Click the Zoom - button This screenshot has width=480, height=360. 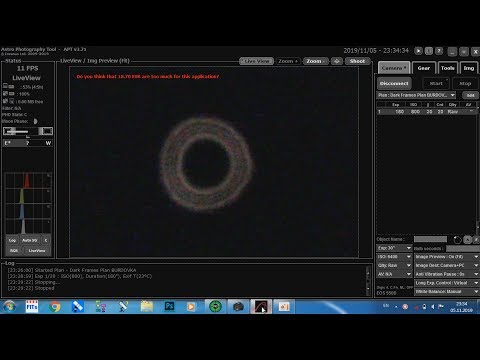[316, 61]
